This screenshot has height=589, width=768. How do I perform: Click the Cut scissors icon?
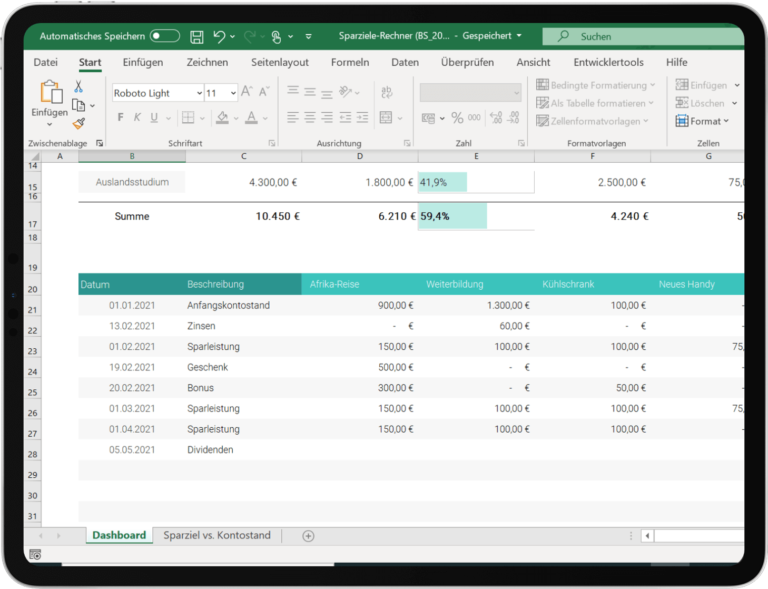click(x=78, y=87)
